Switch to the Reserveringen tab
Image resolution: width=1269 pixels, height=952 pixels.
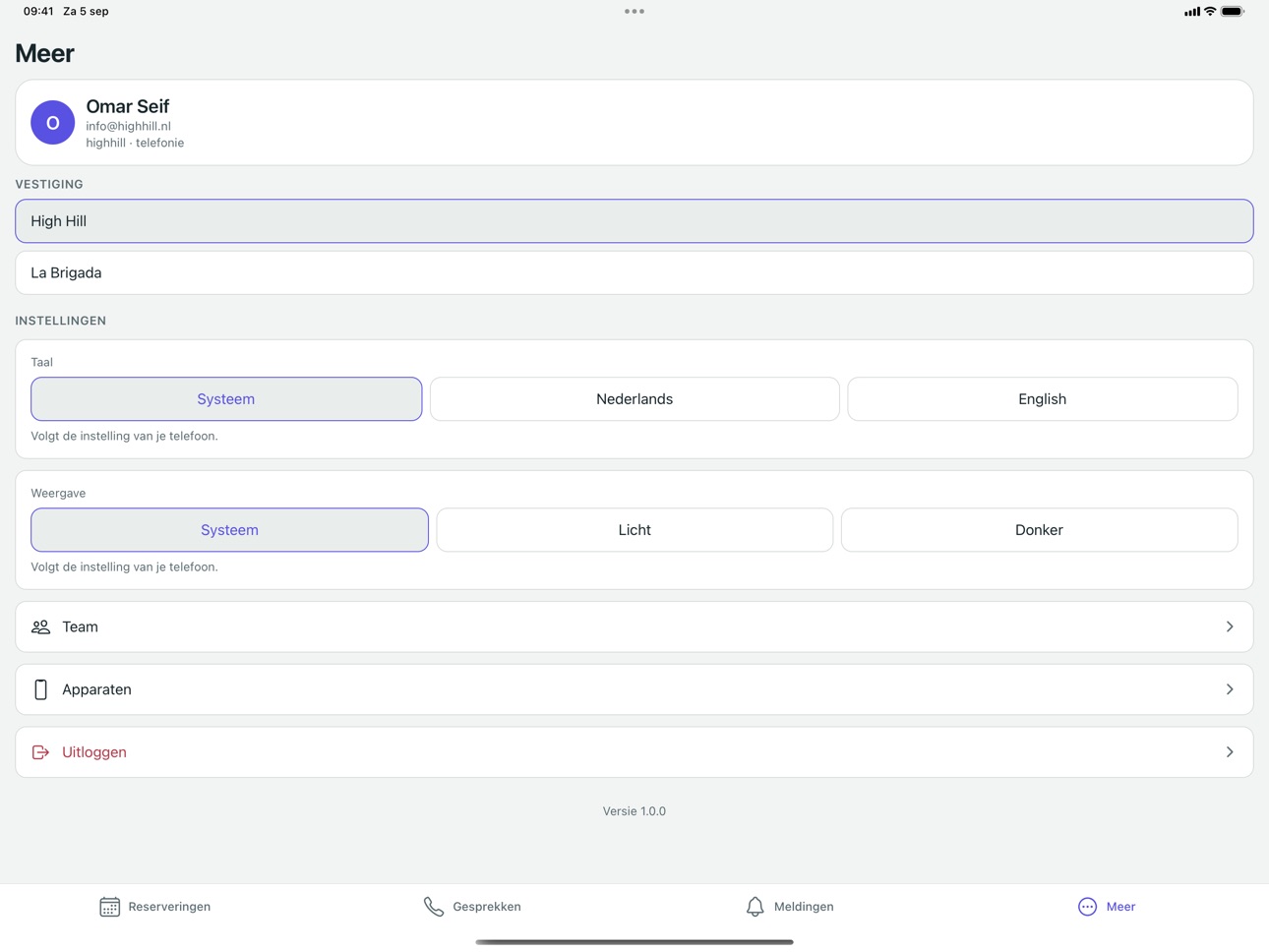click(x=155, y=907)
